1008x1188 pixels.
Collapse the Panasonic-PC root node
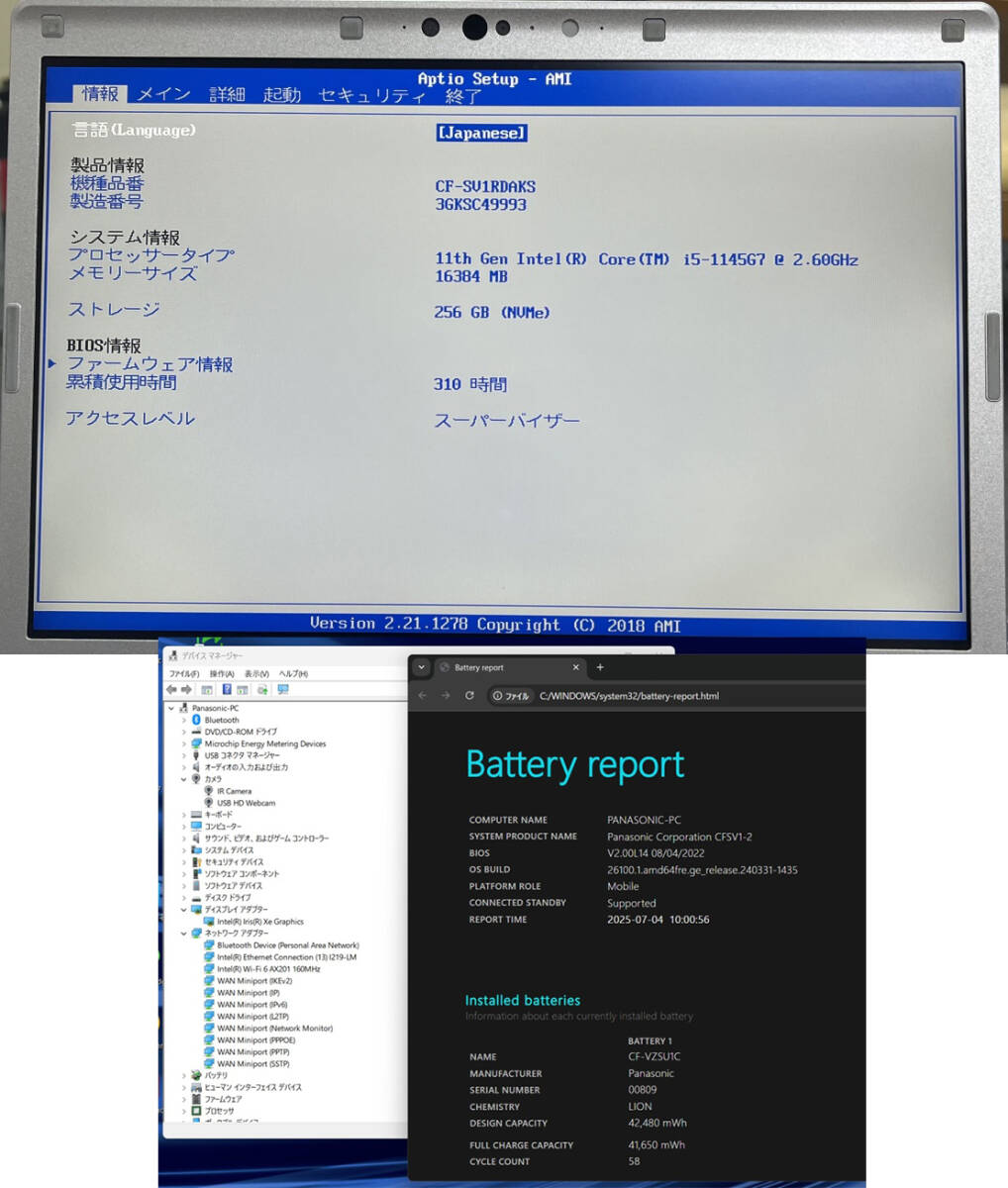(x=171, y=708)
